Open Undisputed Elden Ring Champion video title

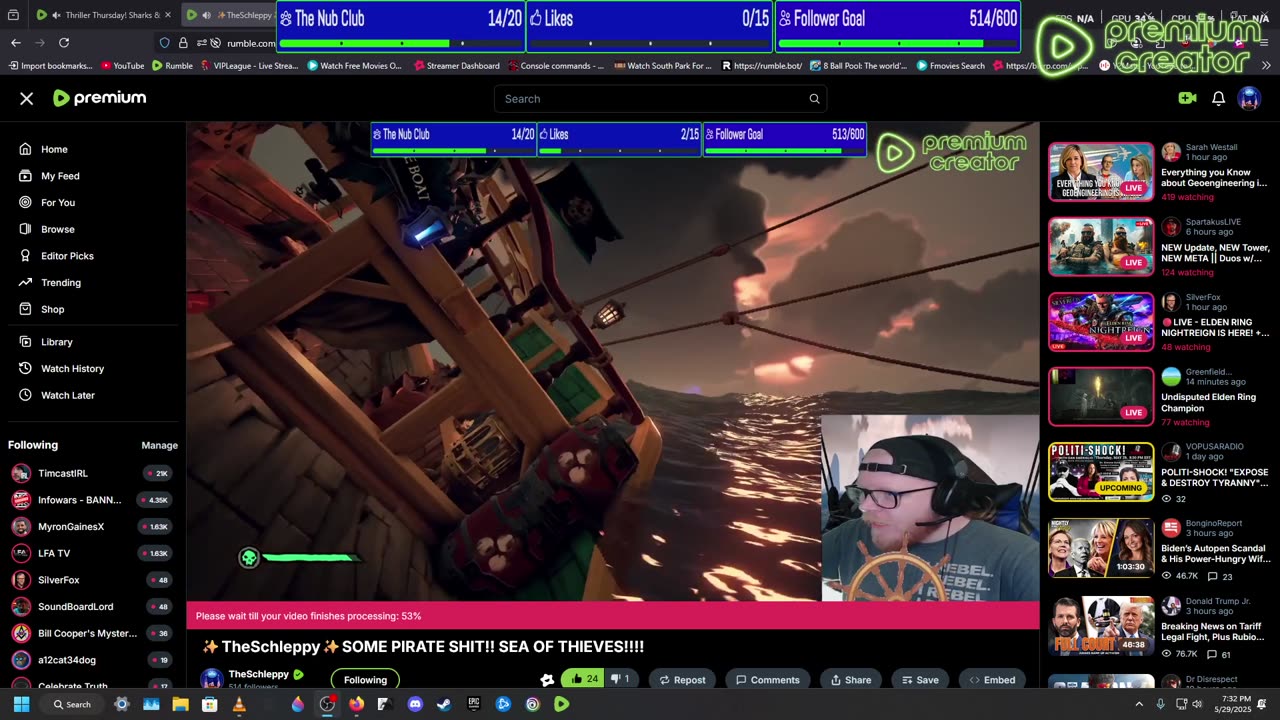(x=1208, y=403)
